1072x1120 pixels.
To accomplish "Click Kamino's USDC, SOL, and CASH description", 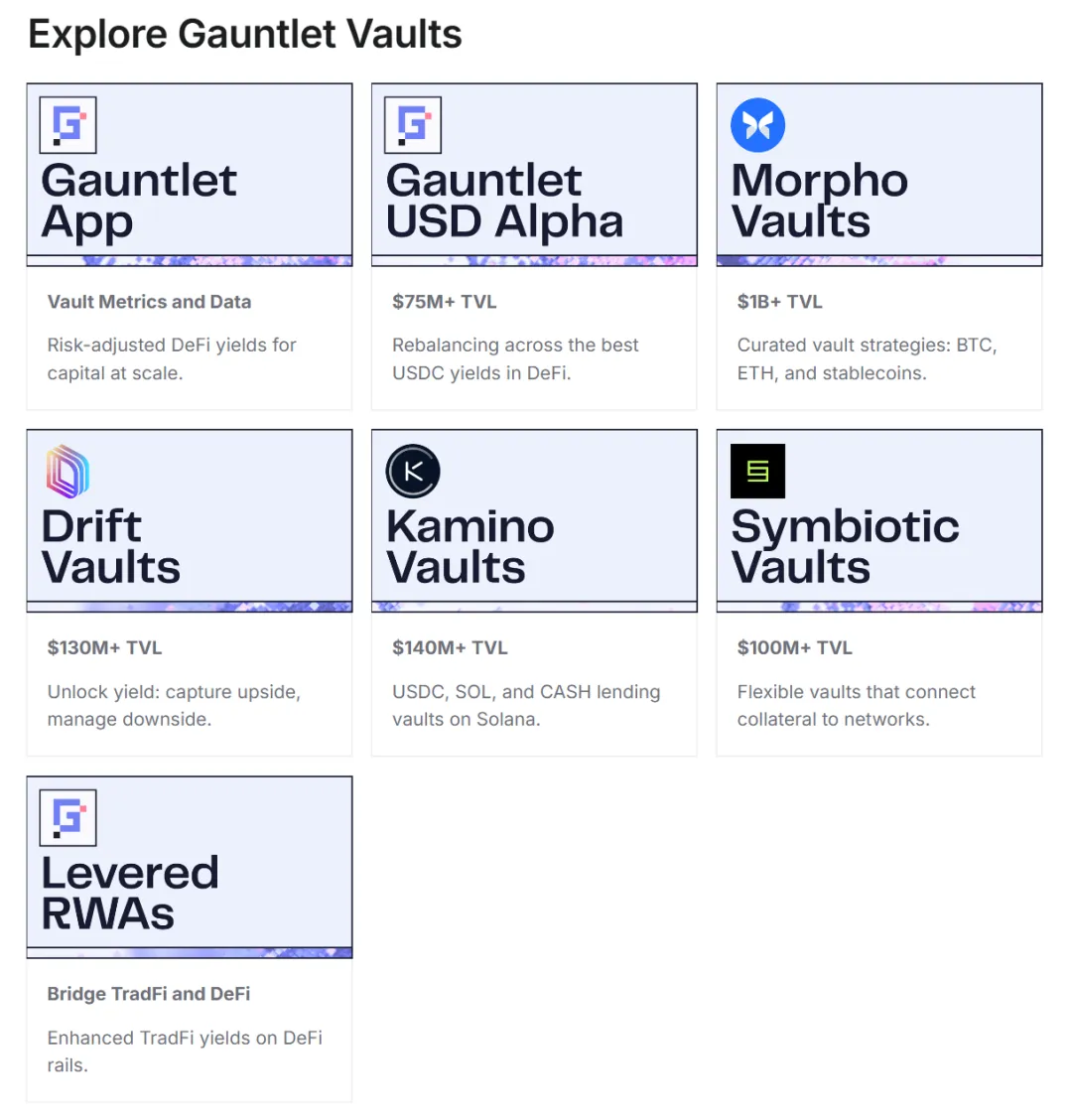I will click(x=525, y=705).
